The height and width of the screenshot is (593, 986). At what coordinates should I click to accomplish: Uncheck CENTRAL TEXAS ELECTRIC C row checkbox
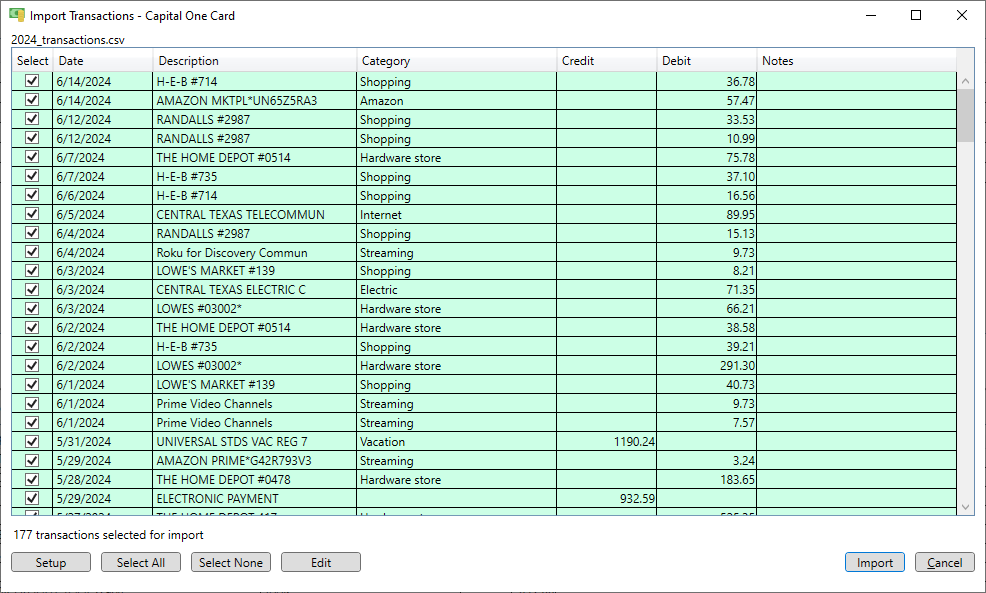pyautogui.click(x=32, y=289)
